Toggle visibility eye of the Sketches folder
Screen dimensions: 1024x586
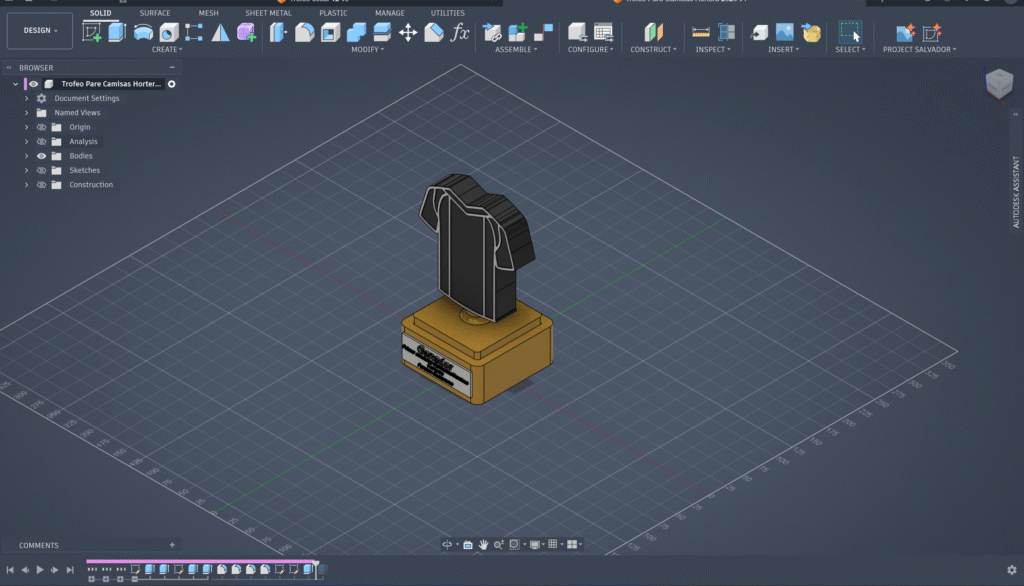coord(42,171)
